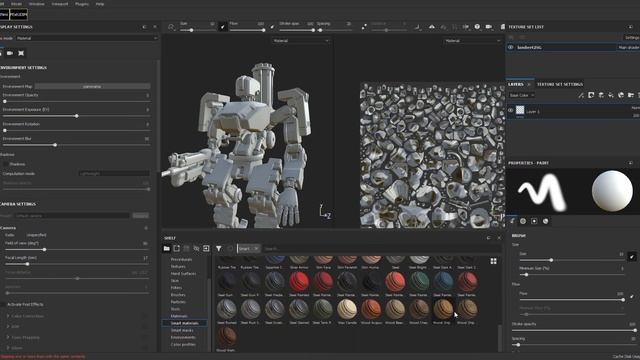The image size is (640, 360).
Task: Select Smart masks shelf category
Action: (182, 330)
